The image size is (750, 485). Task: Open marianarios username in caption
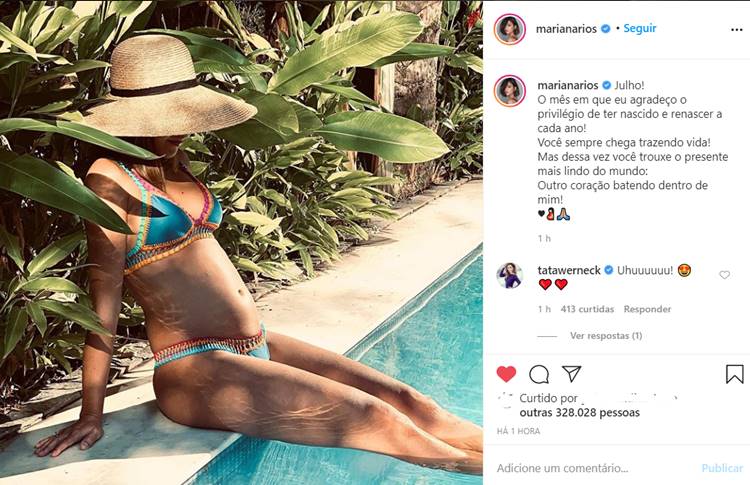568,85
